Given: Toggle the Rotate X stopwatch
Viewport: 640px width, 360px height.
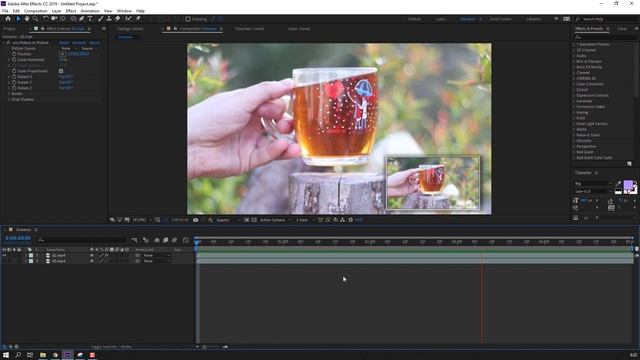Looking at the screenshot, I should point(14,77).
